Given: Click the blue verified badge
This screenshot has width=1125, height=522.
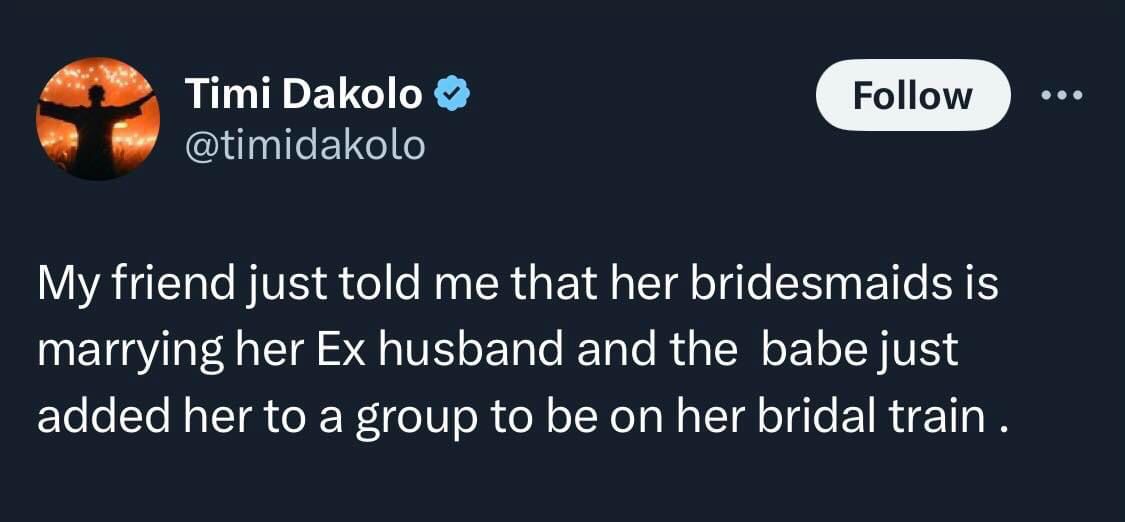Looking at the screenshot, I should pos(450,95).
